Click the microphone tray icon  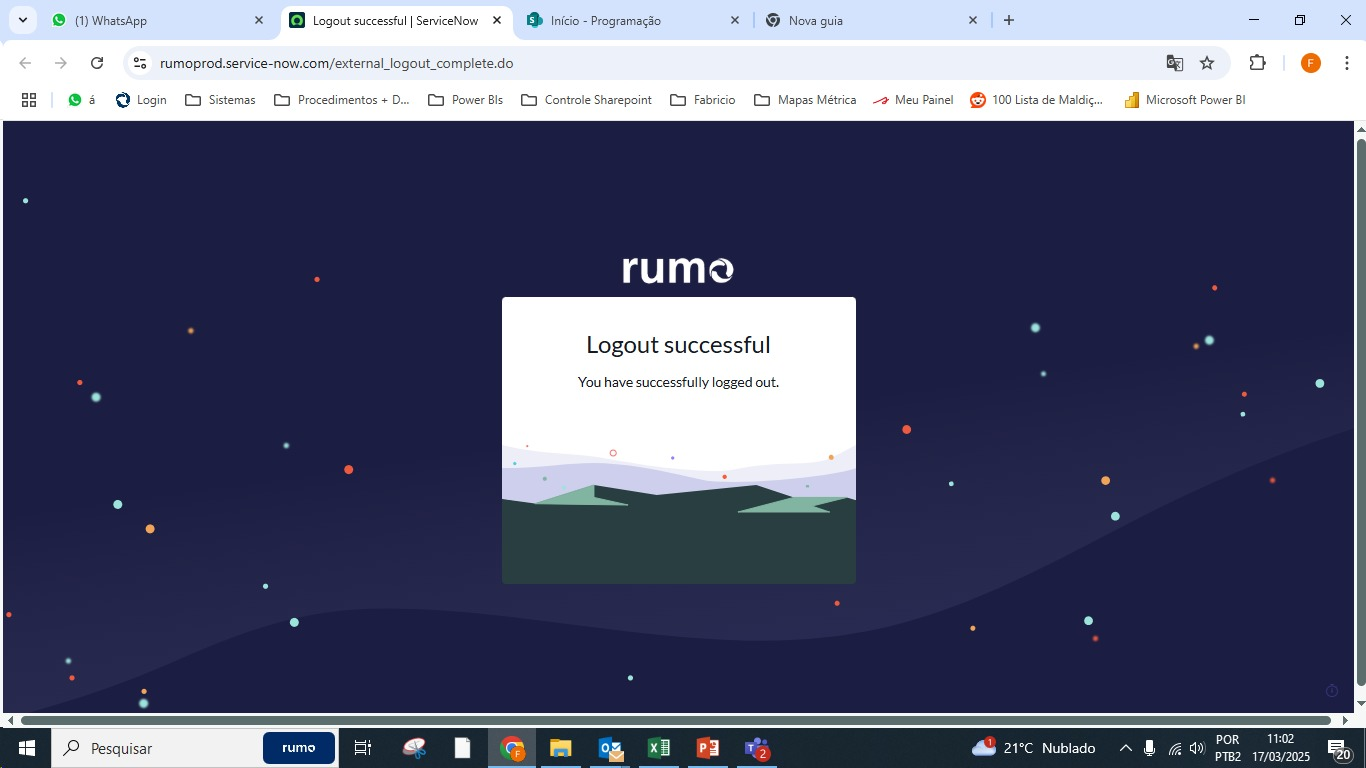click(1150, 748)
